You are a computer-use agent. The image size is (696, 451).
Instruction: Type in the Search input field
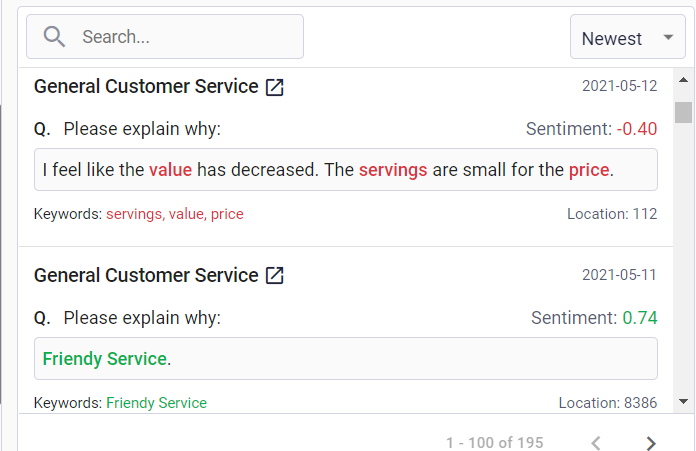click(185, 37)
